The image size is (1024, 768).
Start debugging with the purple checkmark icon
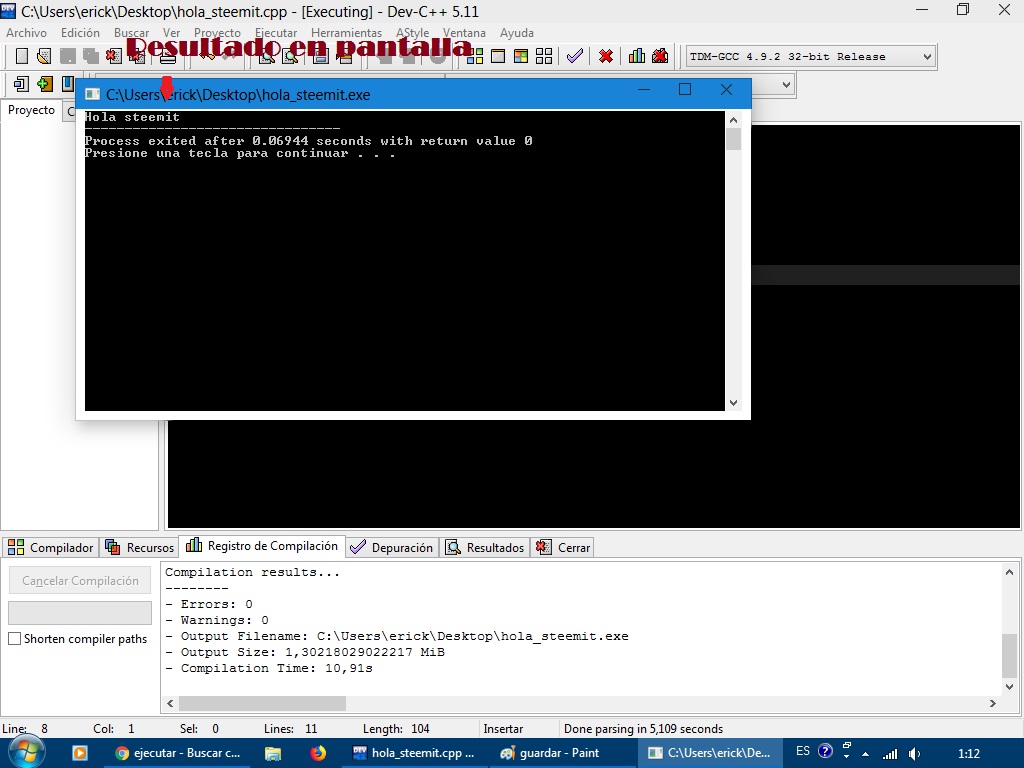(575, 56)
